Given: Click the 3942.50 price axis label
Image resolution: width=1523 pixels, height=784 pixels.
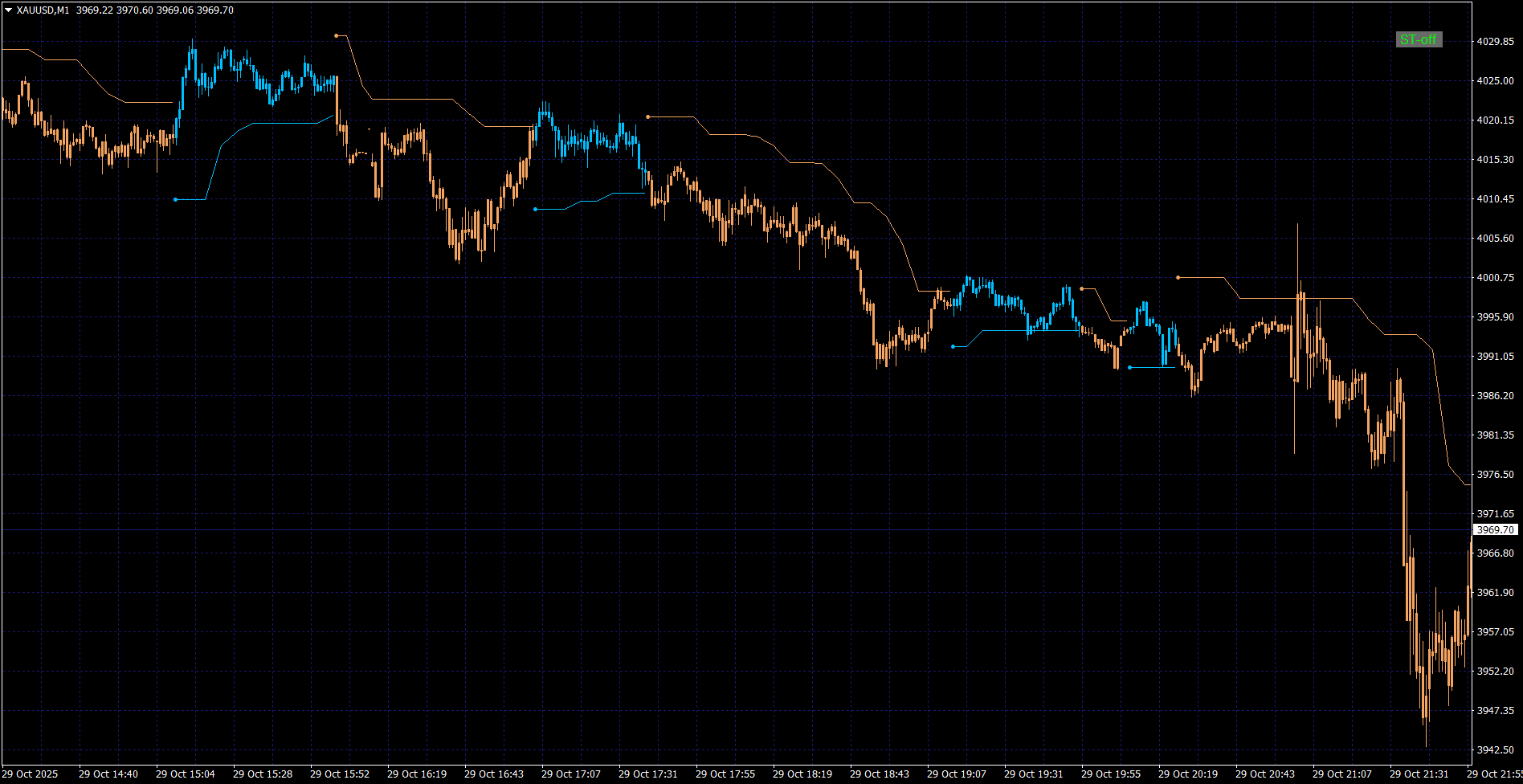Looking at the screenshot, I should [x=1495, y=750].
